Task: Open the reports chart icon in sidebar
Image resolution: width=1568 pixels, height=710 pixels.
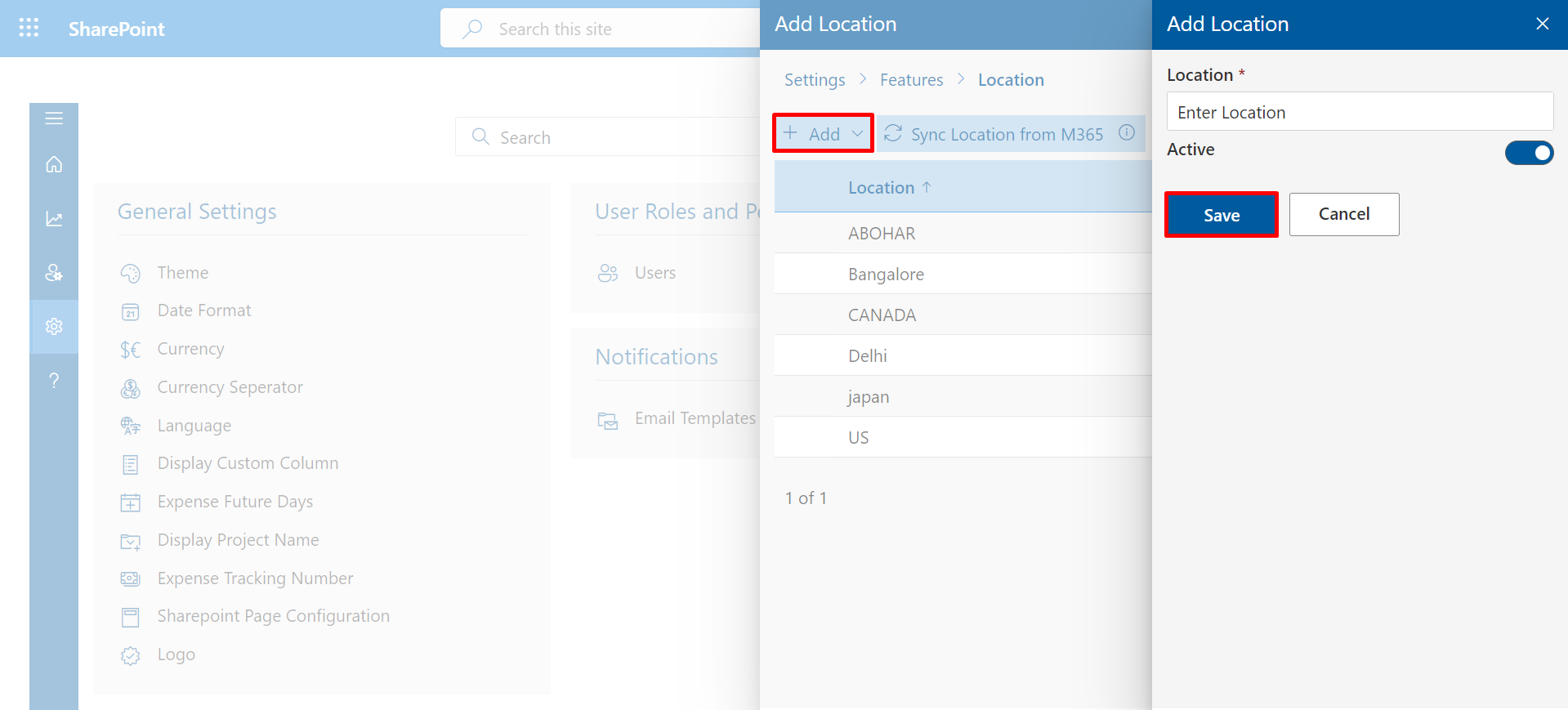Action: point(54,218)
